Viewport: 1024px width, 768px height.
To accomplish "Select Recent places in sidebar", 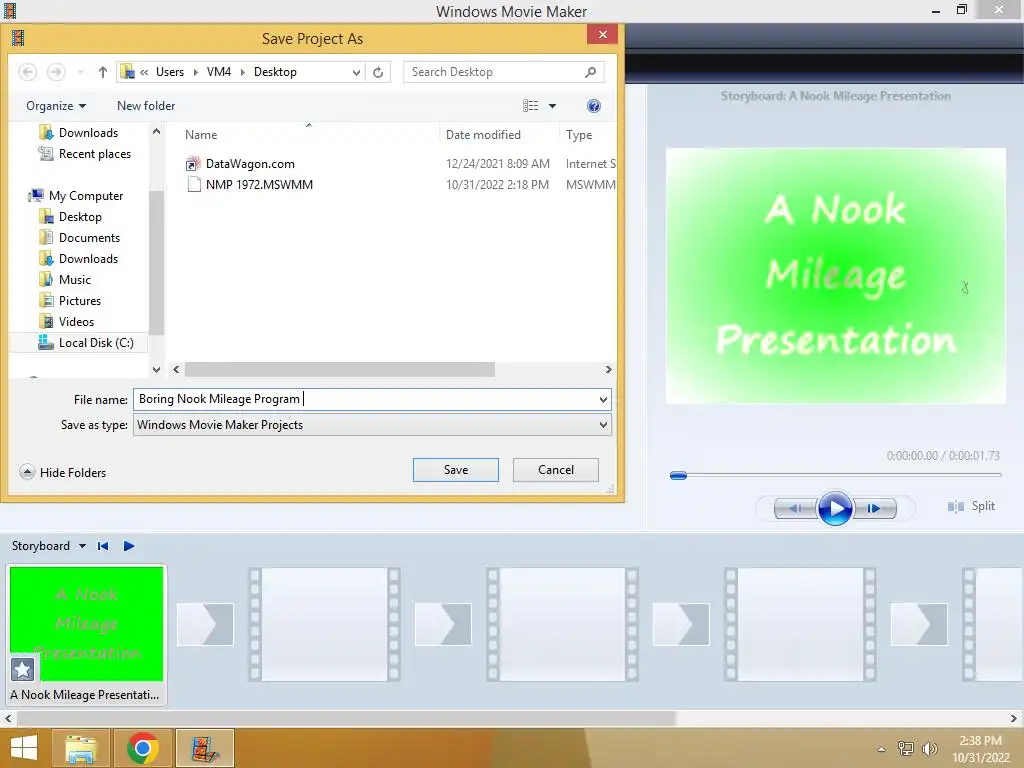I will tap(86, 154).
